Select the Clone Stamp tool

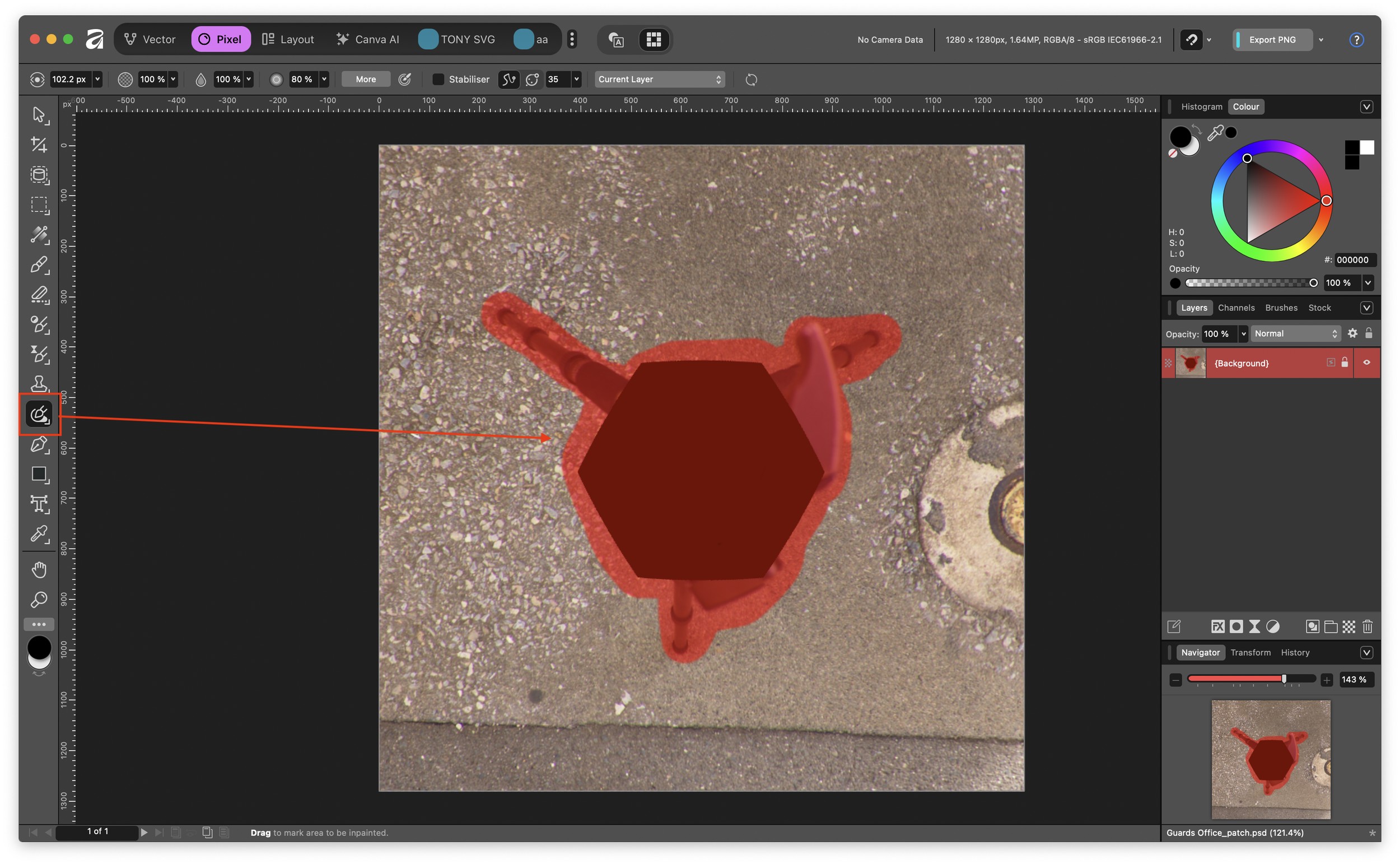39,383
